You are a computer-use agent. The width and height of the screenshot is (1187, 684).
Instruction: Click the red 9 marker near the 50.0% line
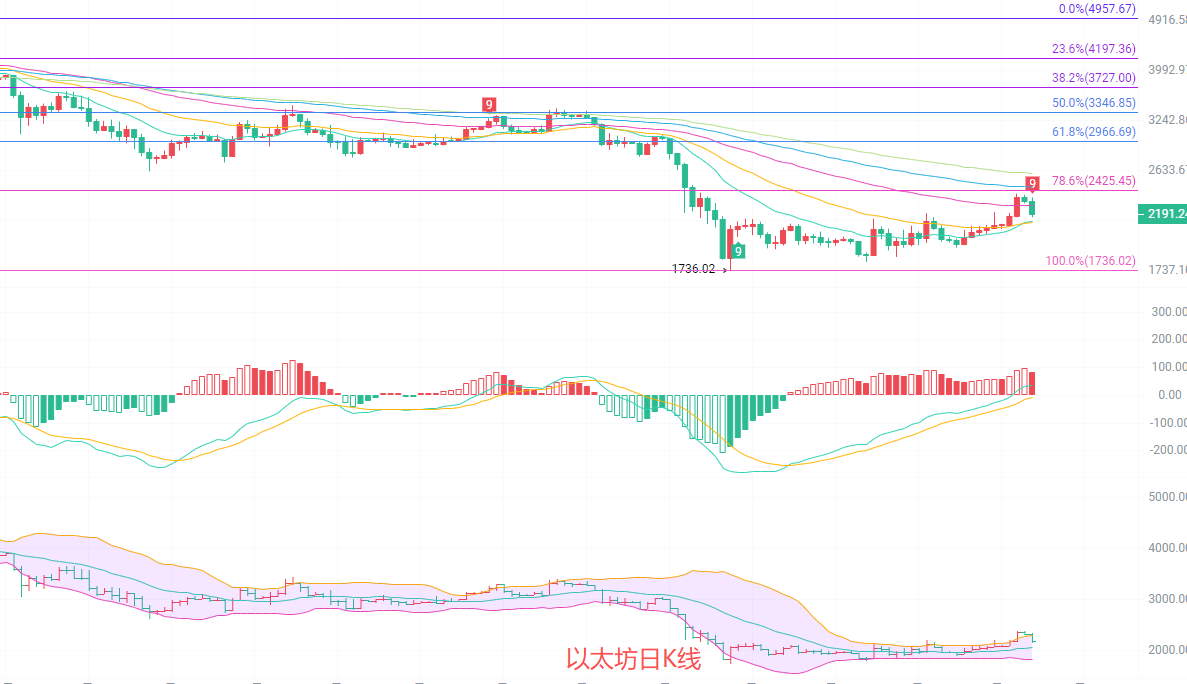point(489,104)
